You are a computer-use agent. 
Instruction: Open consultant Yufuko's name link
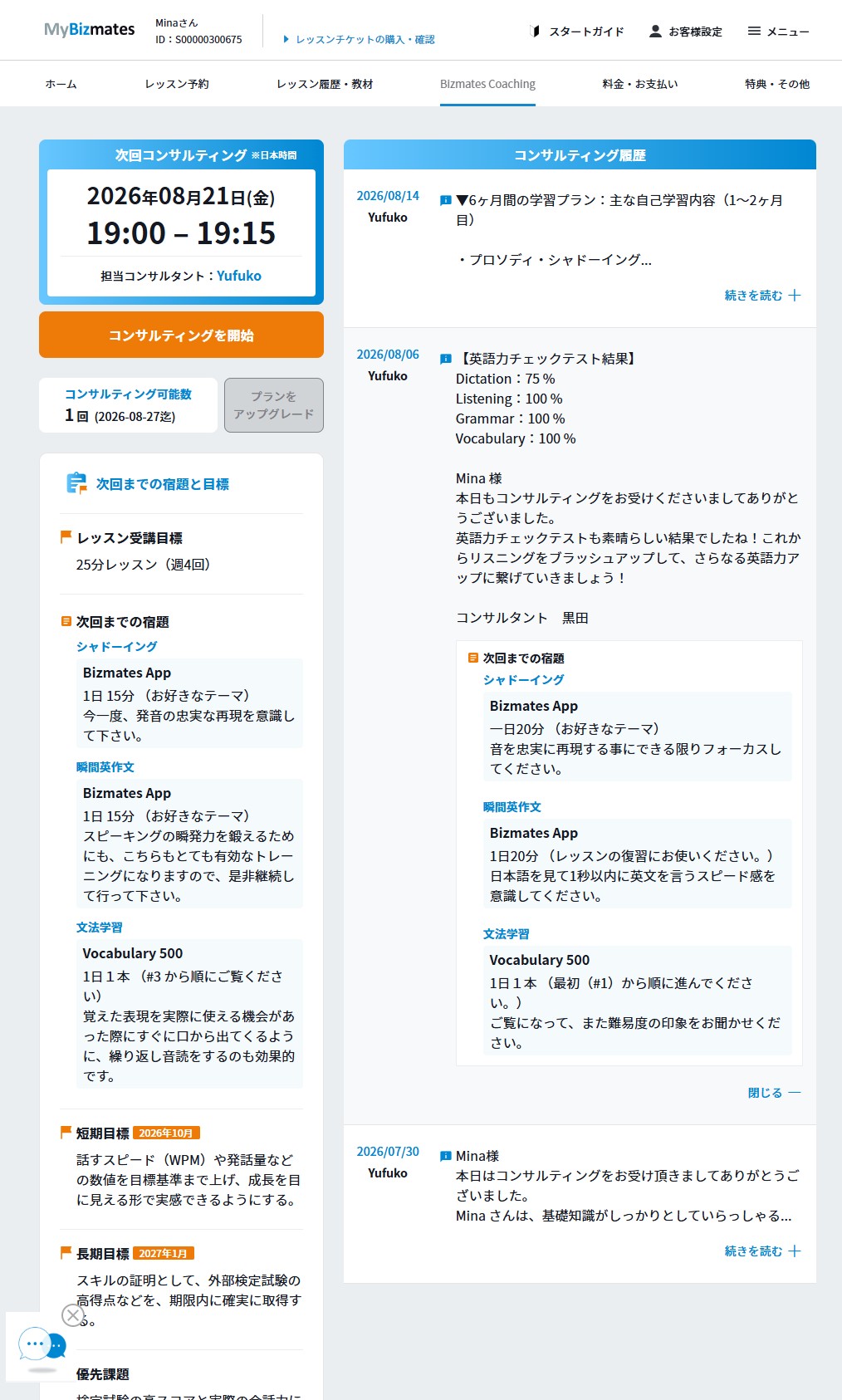click(239, 276)
